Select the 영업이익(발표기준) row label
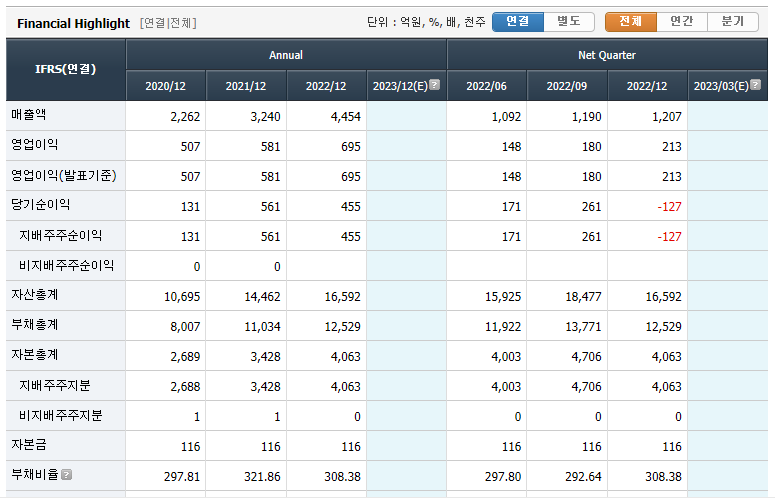 pyautogui.click(x=64, y=175)
